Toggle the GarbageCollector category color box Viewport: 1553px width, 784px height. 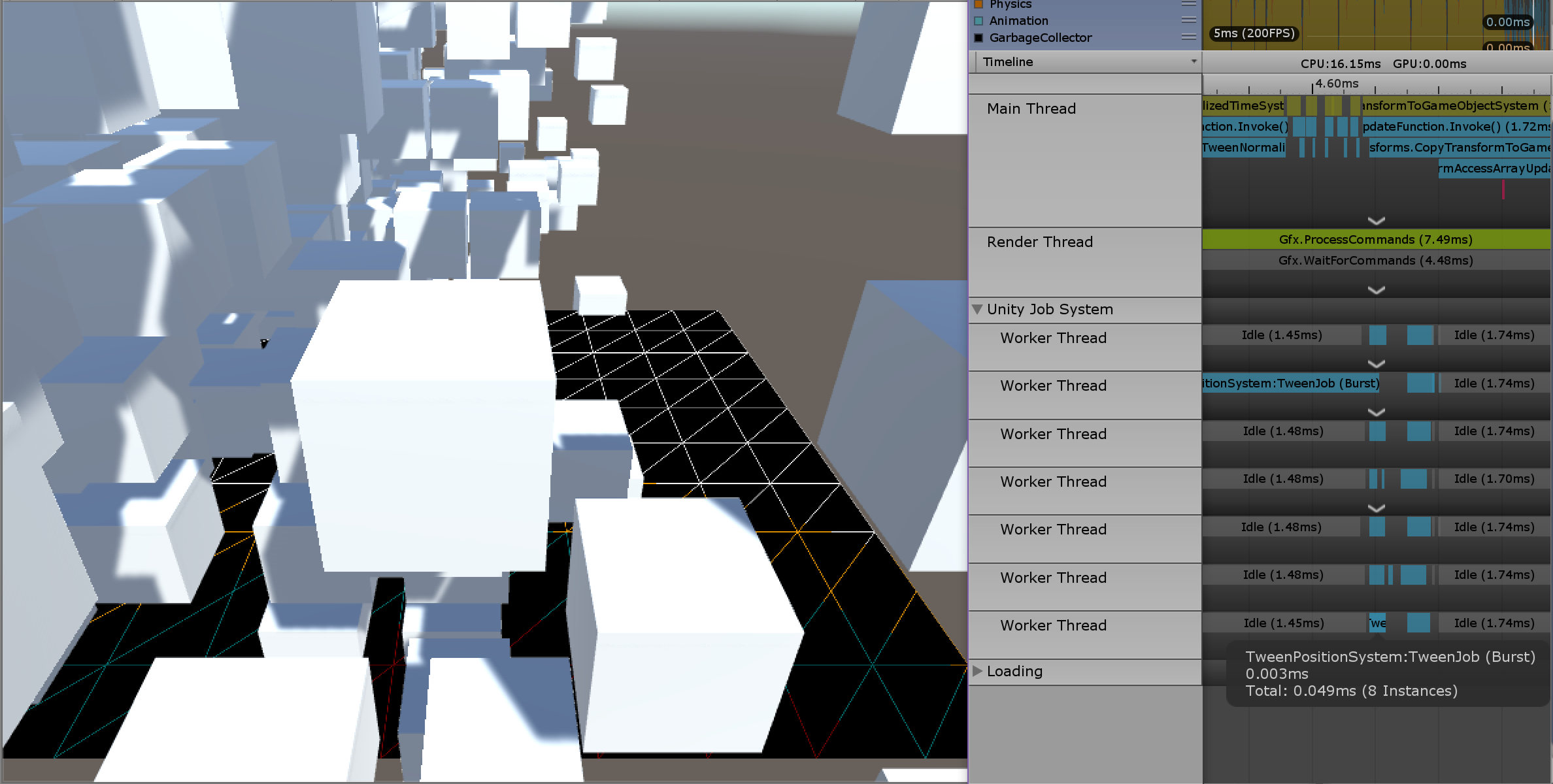coord(978,38)
